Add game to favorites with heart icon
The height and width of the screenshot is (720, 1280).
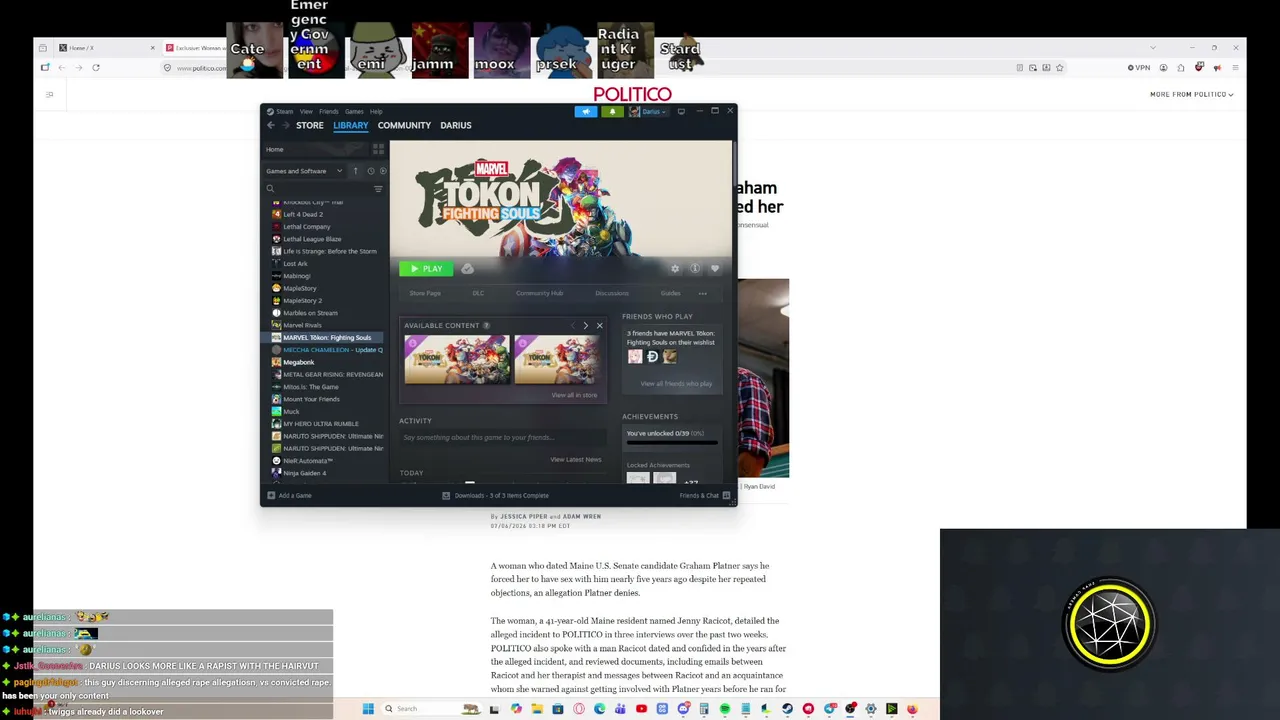(715, 269)
